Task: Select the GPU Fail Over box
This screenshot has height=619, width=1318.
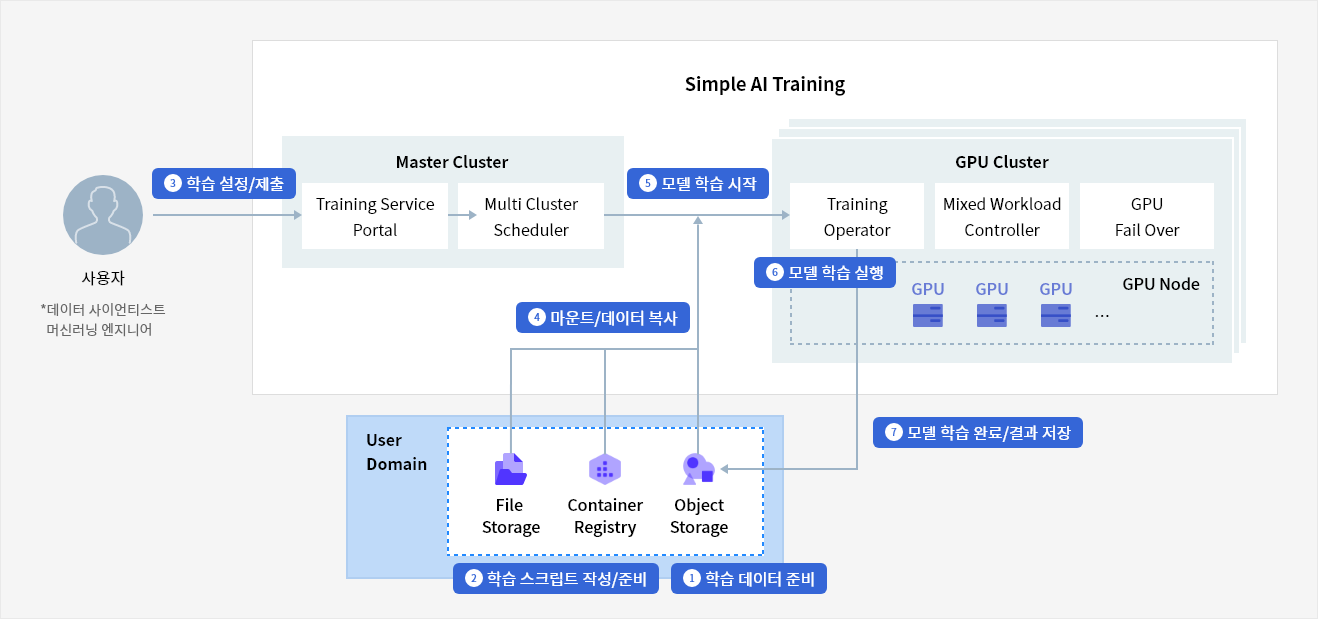Action: point(1147,216)
